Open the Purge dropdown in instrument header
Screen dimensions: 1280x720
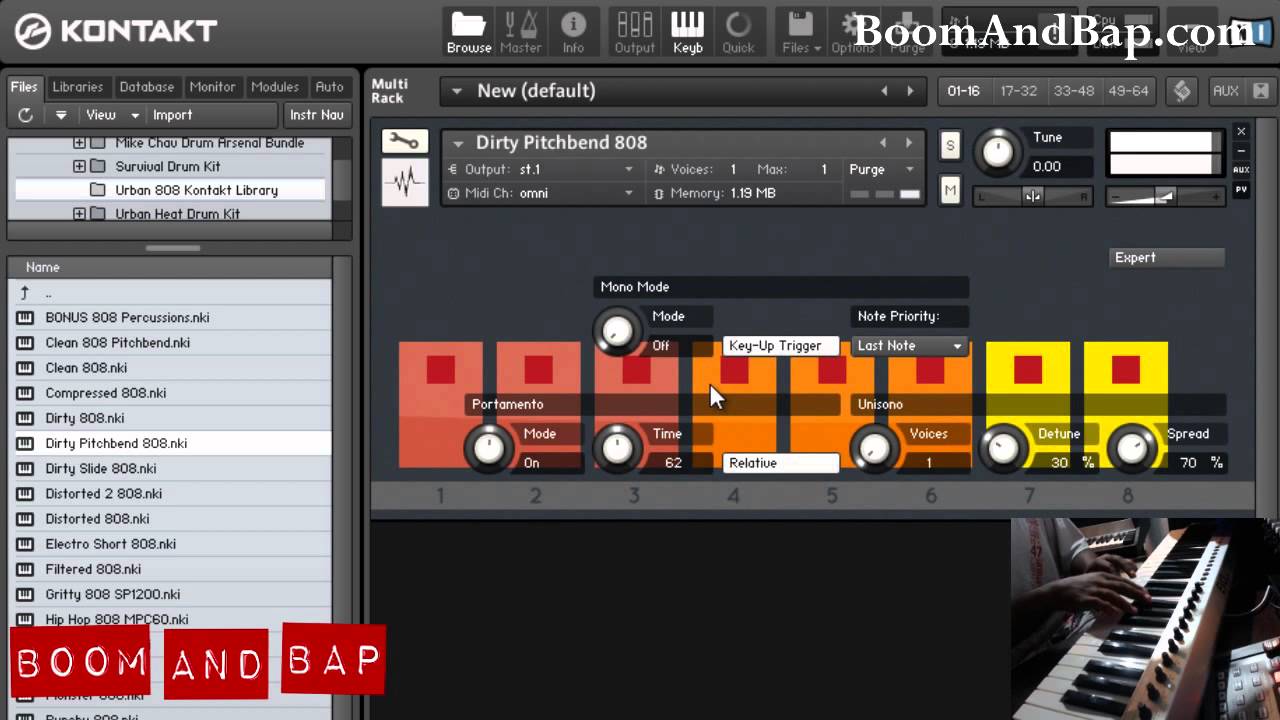point(881,170)
